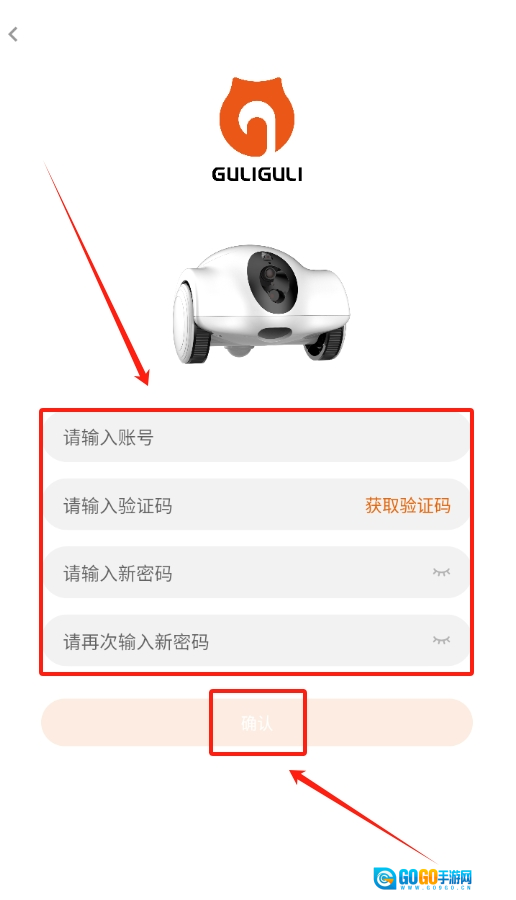Focus the 请再次输入新密码 confirm password field

click(257, 641)
